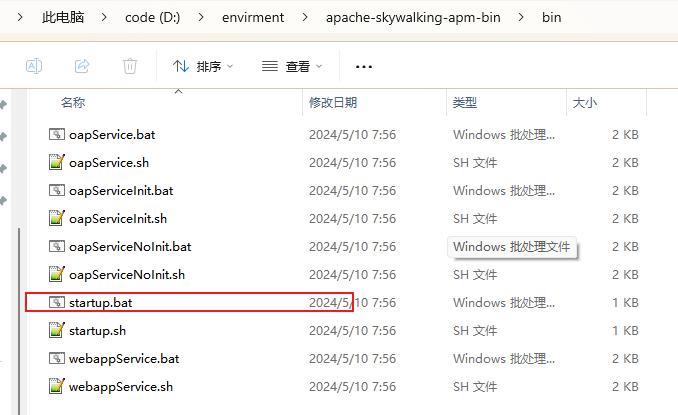Screen dimensions: 678x415
Task: Select the file name oapServiceInit.sh
Action: [118, 219]
